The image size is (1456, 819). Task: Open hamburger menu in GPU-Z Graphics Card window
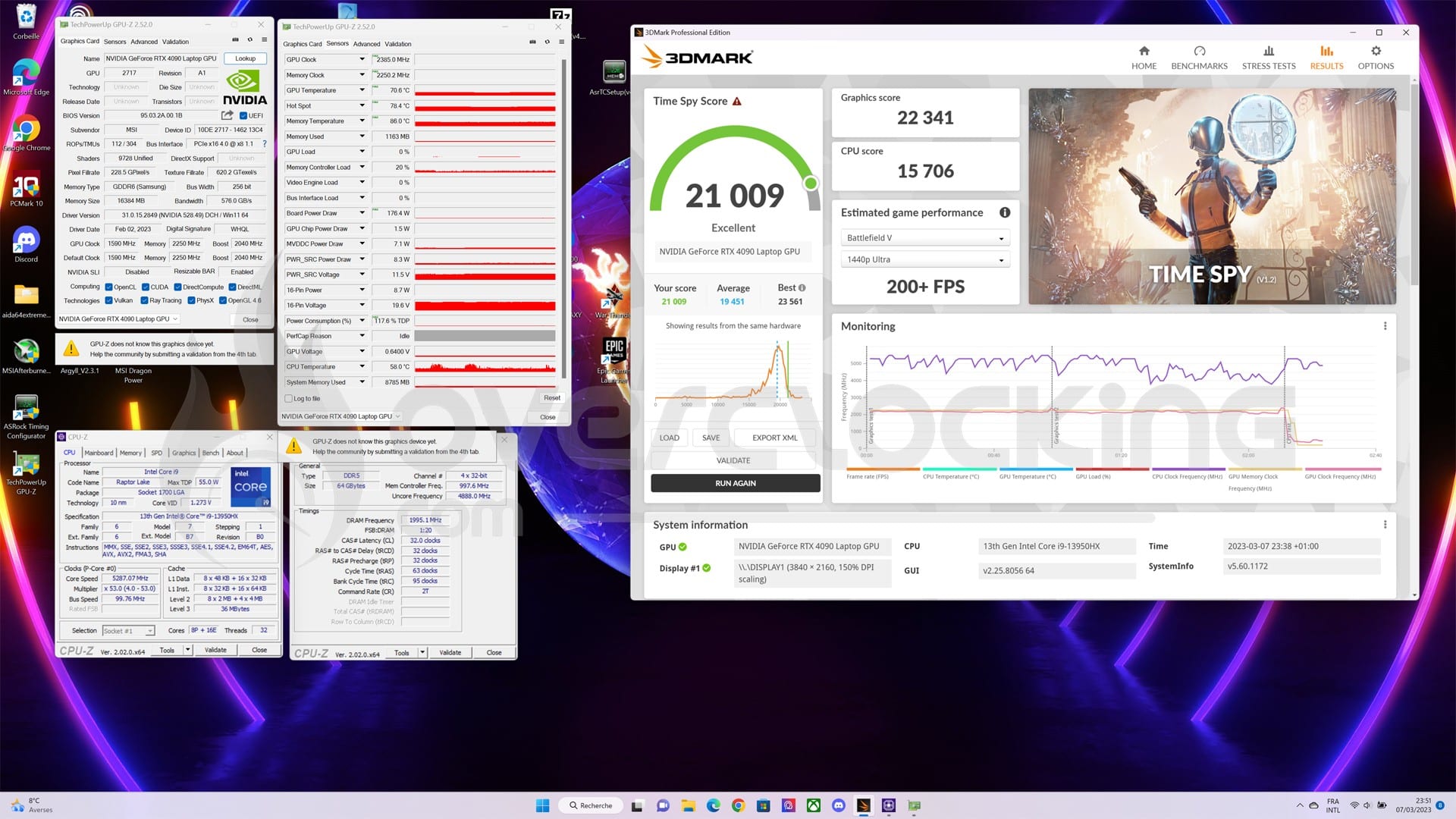(264, 40)
